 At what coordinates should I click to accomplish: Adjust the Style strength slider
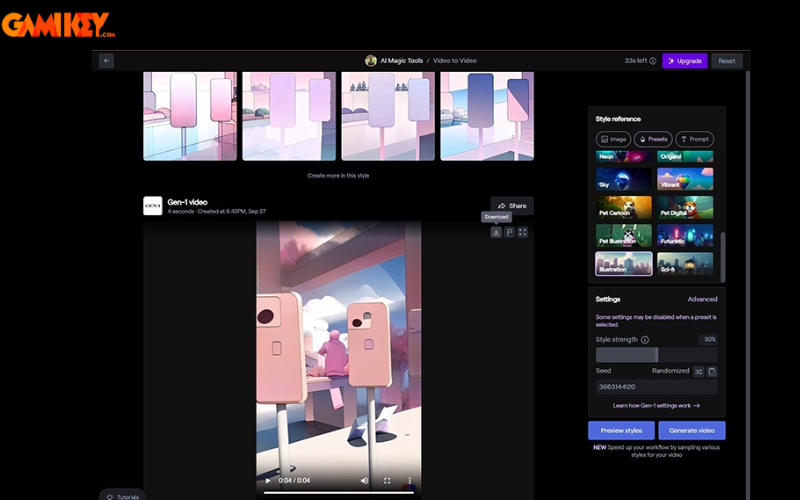tap(656, 355)
